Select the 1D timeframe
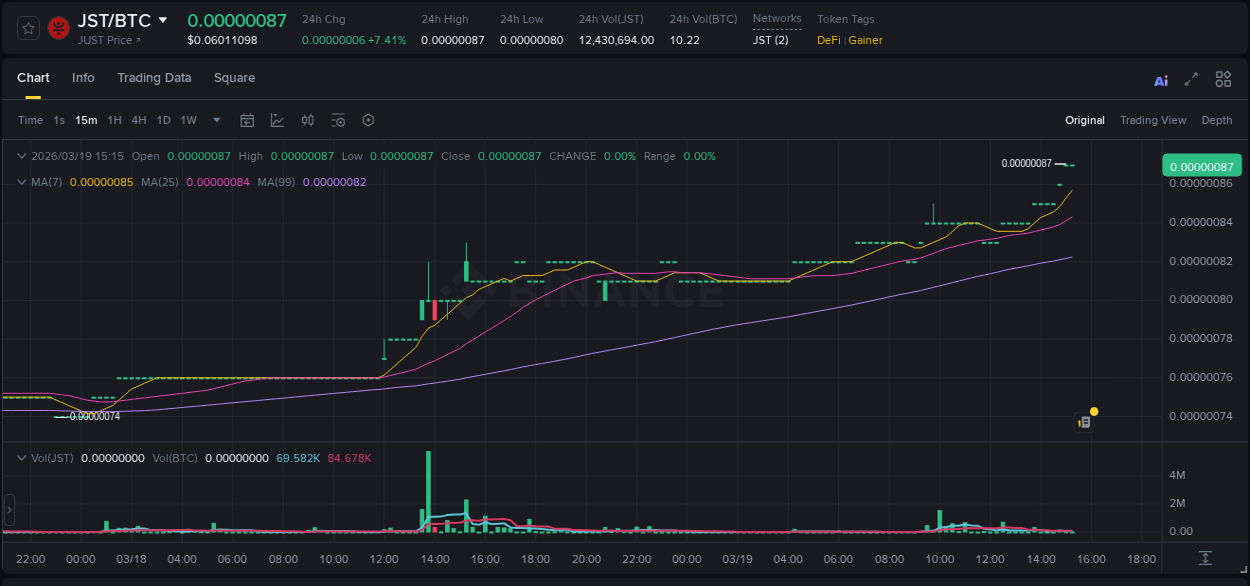The height and width of the screenshot is (586, 1250). [x=163, y=120]
